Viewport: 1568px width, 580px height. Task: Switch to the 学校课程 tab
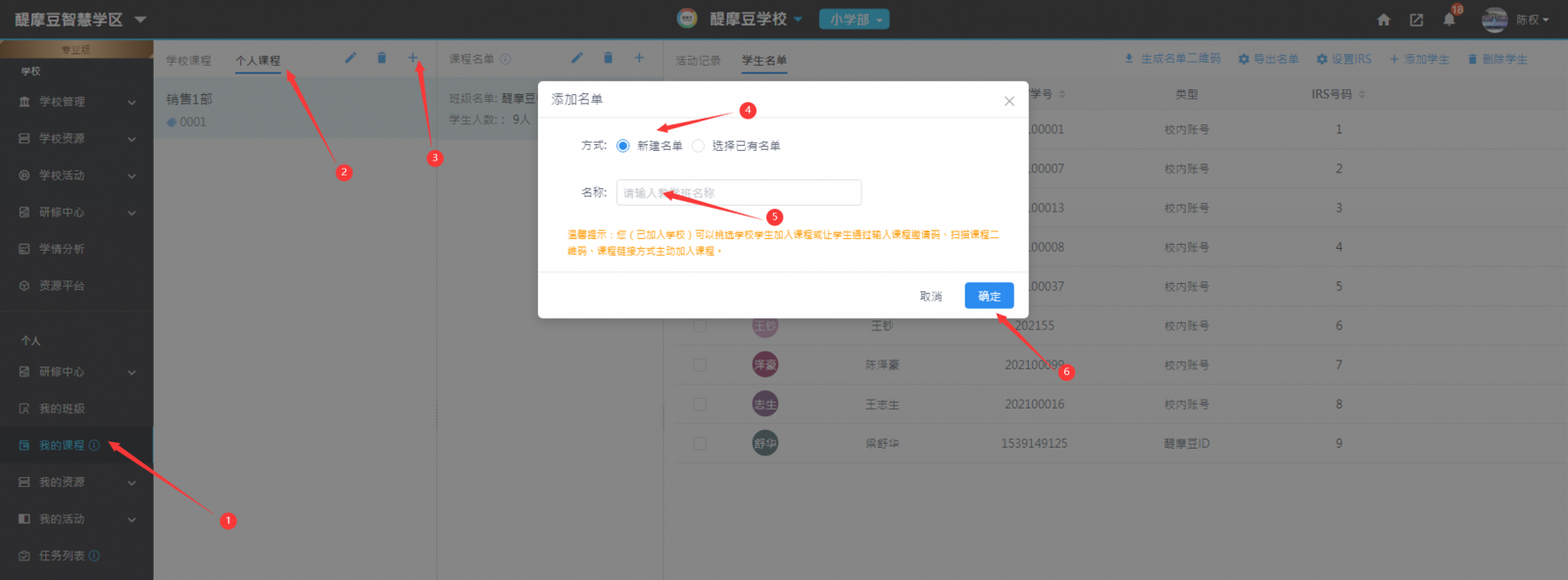(188, 61)
